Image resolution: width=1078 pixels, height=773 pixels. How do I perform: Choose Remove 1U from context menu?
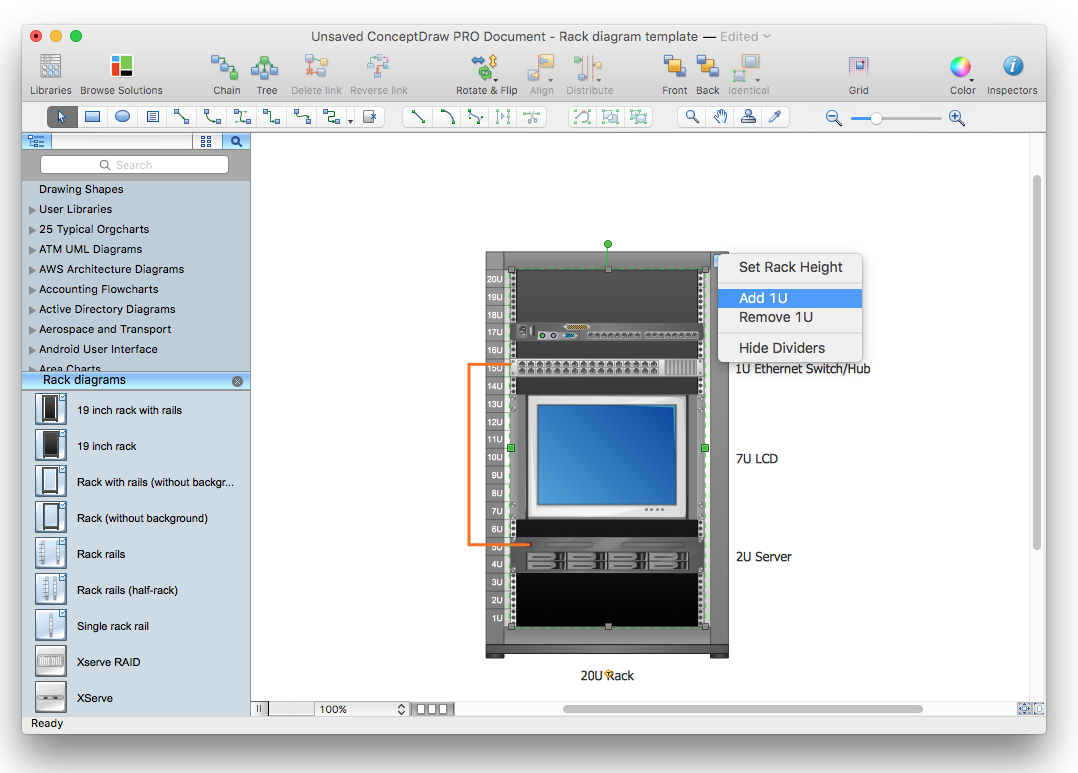click(790, 317)
